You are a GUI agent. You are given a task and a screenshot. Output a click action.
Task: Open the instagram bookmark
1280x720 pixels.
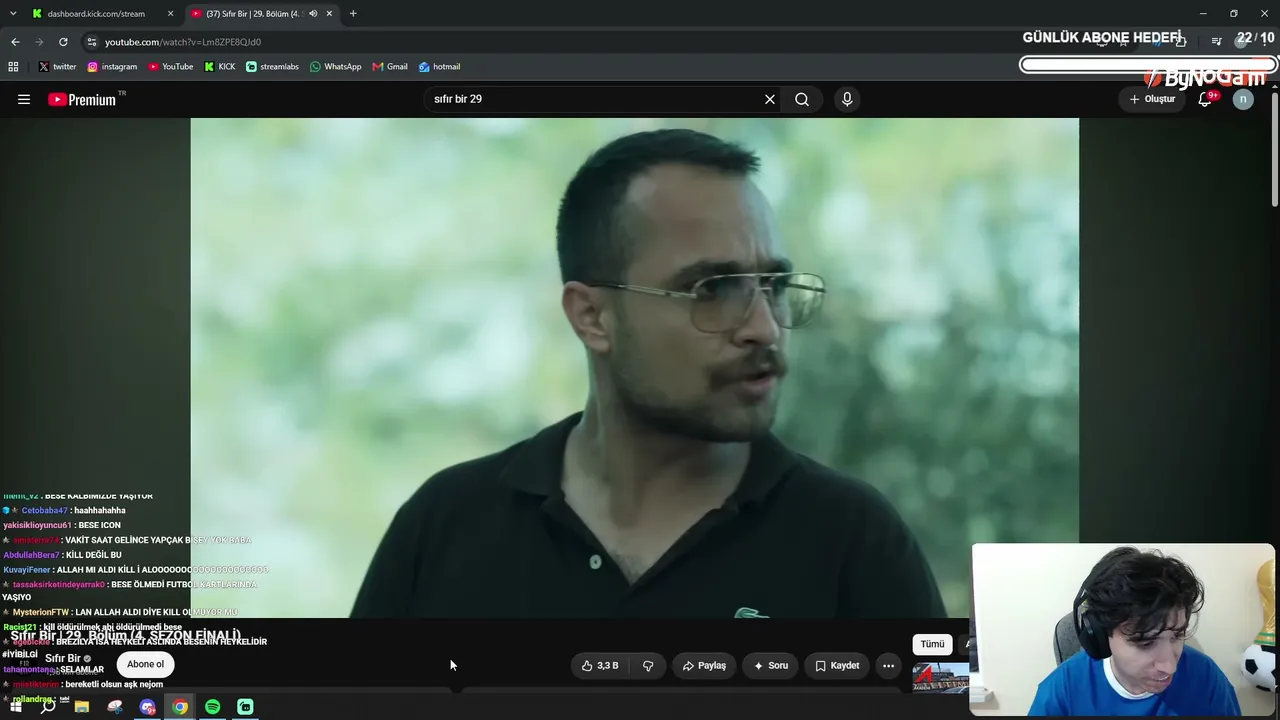[112, 67]
